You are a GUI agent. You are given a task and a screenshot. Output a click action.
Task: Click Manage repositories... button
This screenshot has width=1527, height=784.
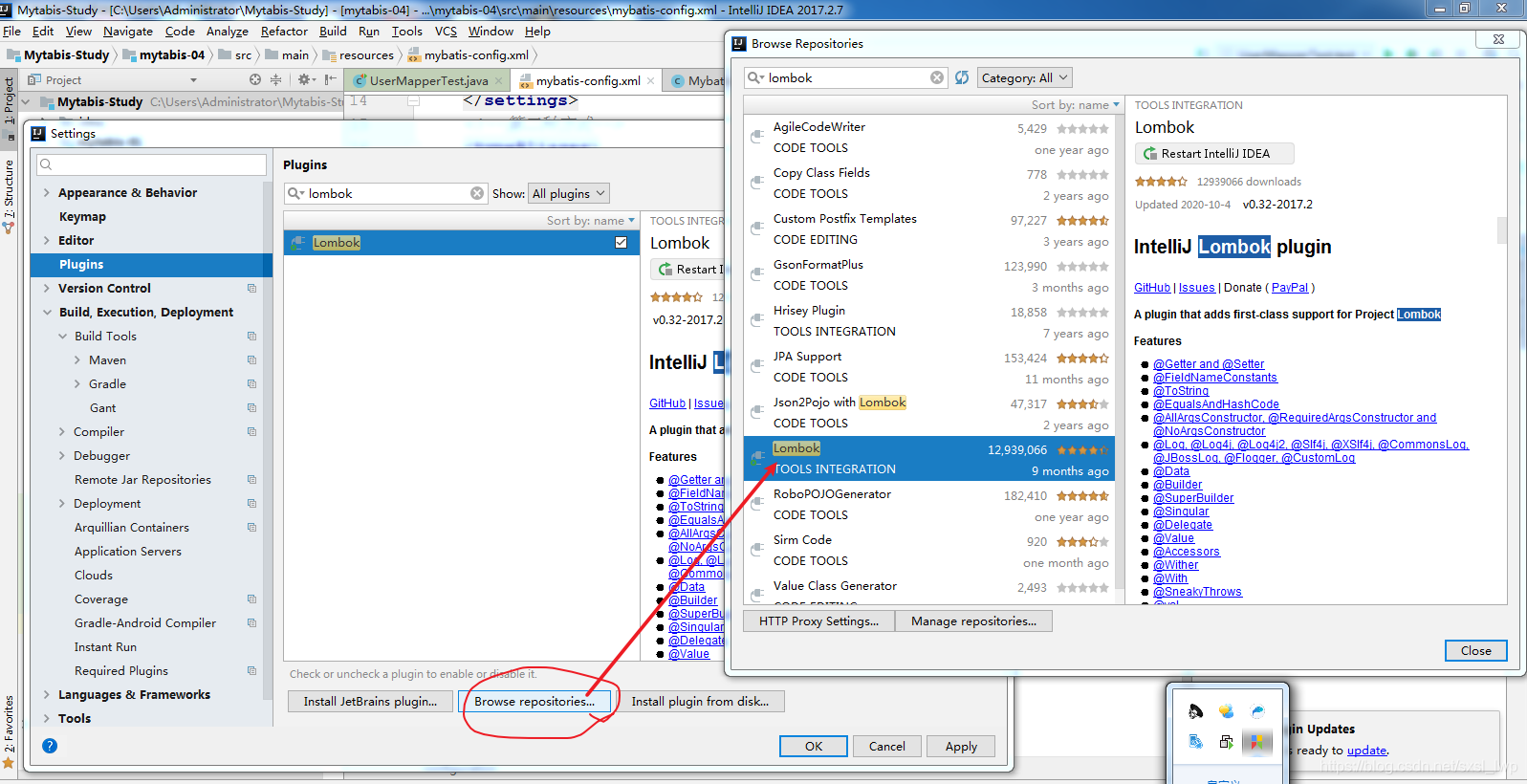point(973,621)
